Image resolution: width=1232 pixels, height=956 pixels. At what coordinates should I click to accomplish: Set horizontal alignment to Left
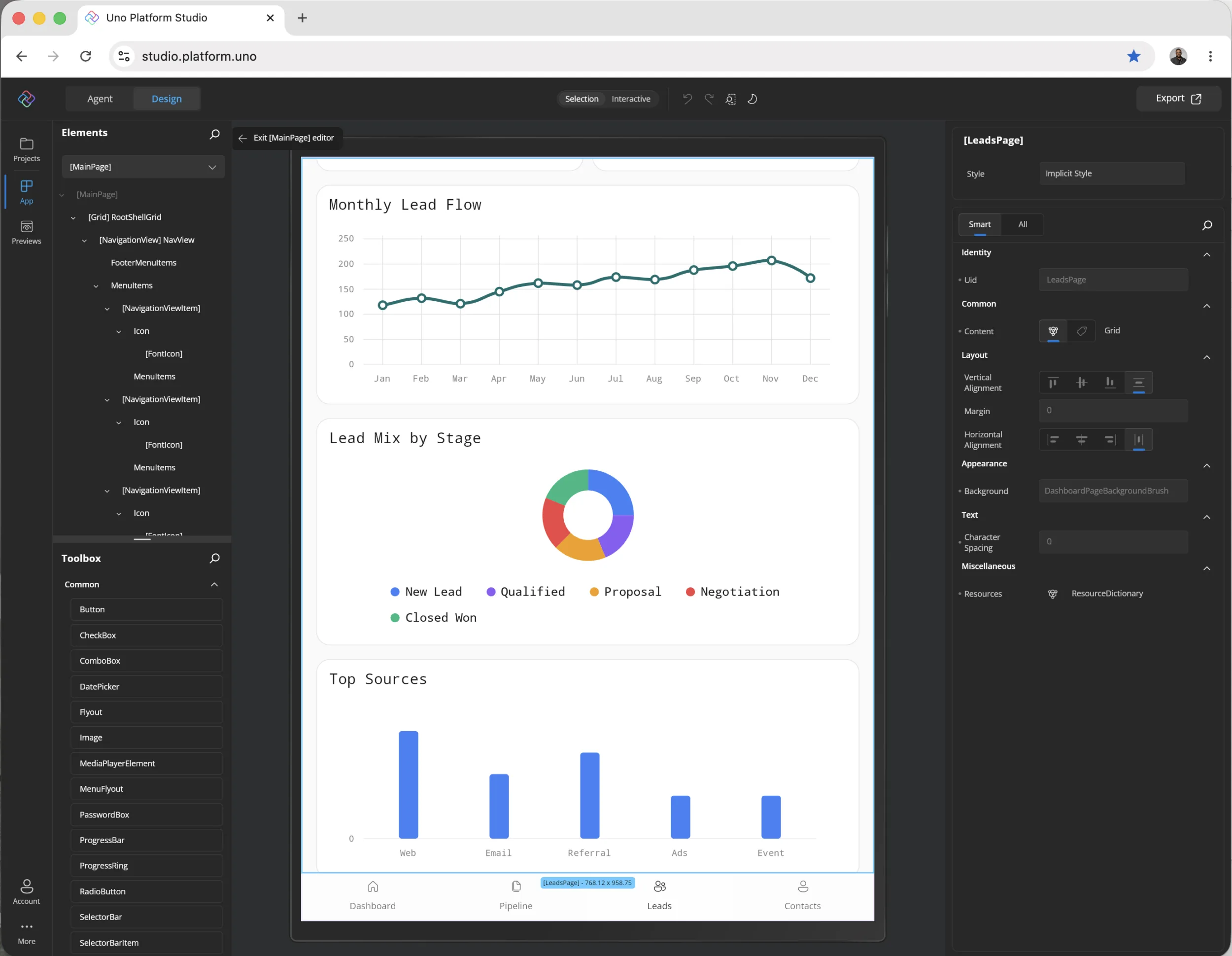pos(1053,440)
